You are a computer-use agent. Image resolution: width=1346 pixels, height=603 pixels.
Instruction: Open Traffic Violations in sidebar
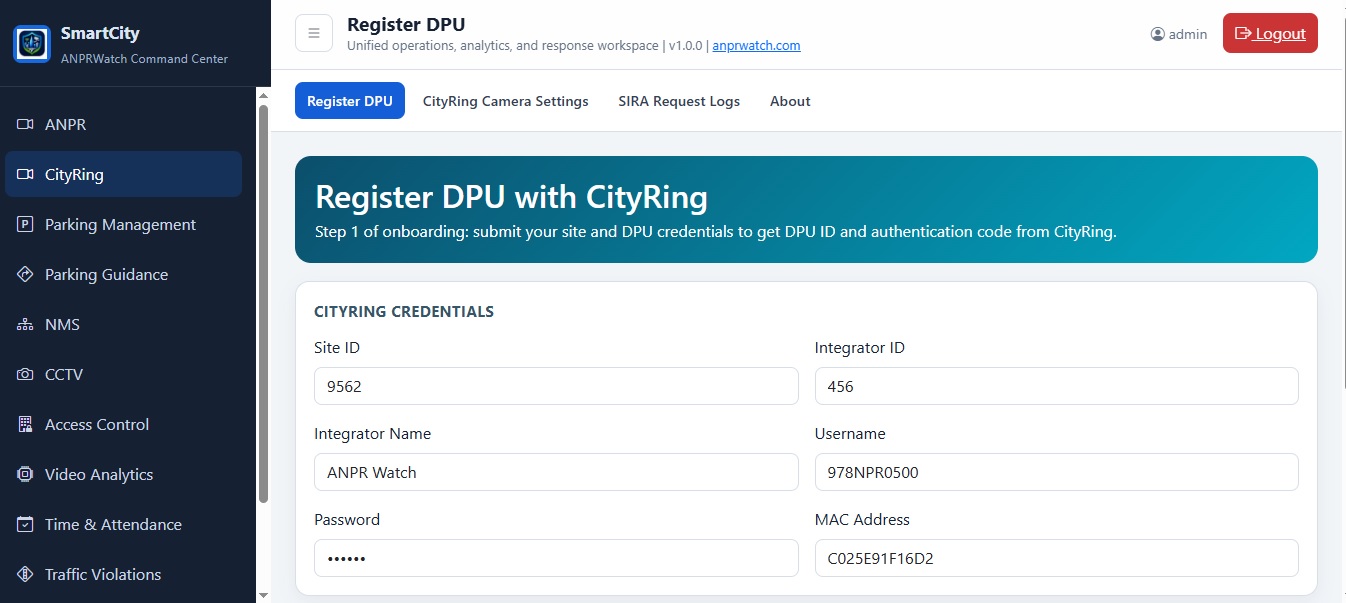123,575
